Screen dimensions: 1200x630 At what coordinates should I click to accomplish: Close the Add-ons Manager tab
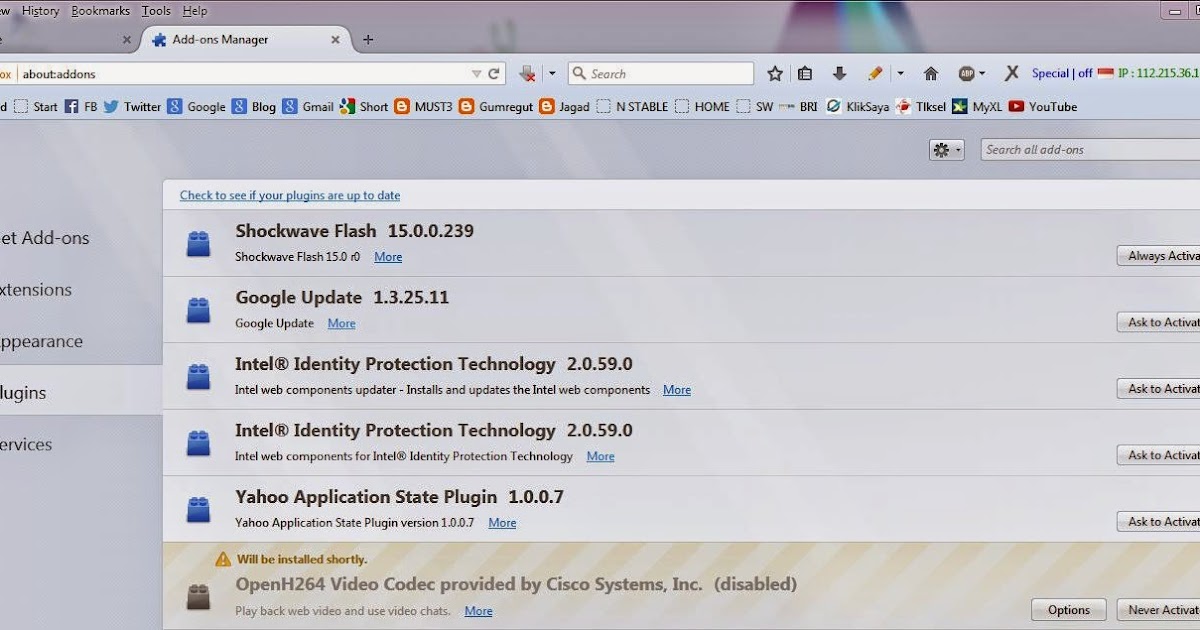click(336, 40)
